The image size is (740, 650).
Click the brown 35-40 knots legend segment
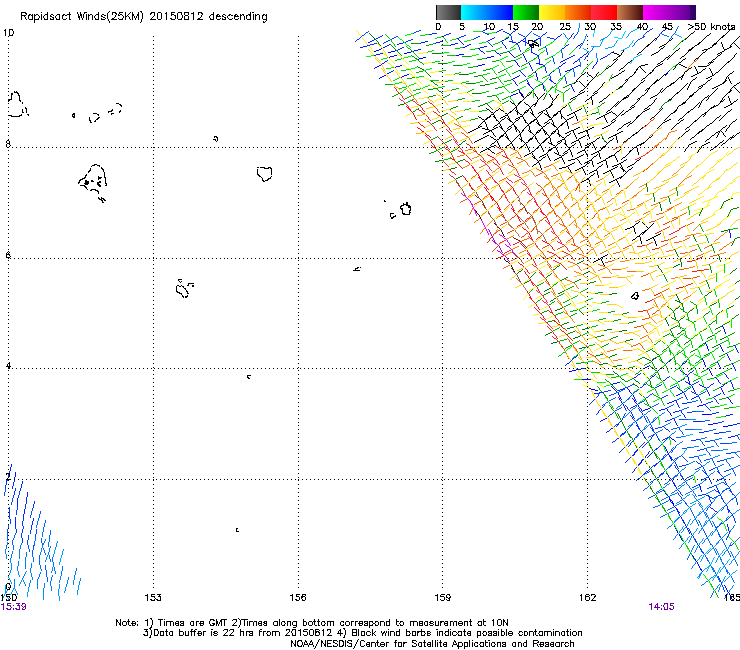(x=630, y=12)
